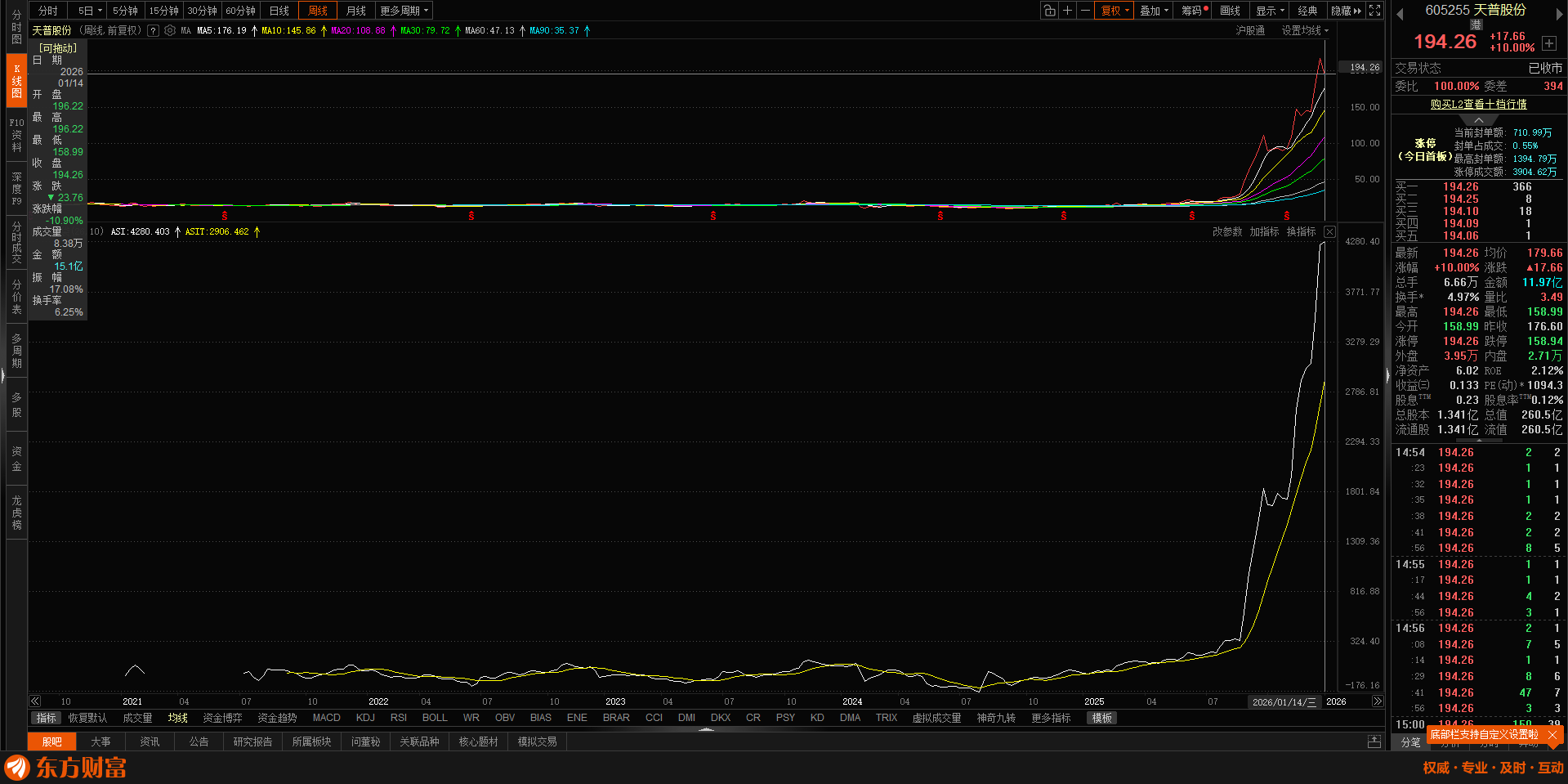Click the 港 badge under stock name
Image resolution: width=1568 pixels, height=784 pixels.
(1476, 25)
